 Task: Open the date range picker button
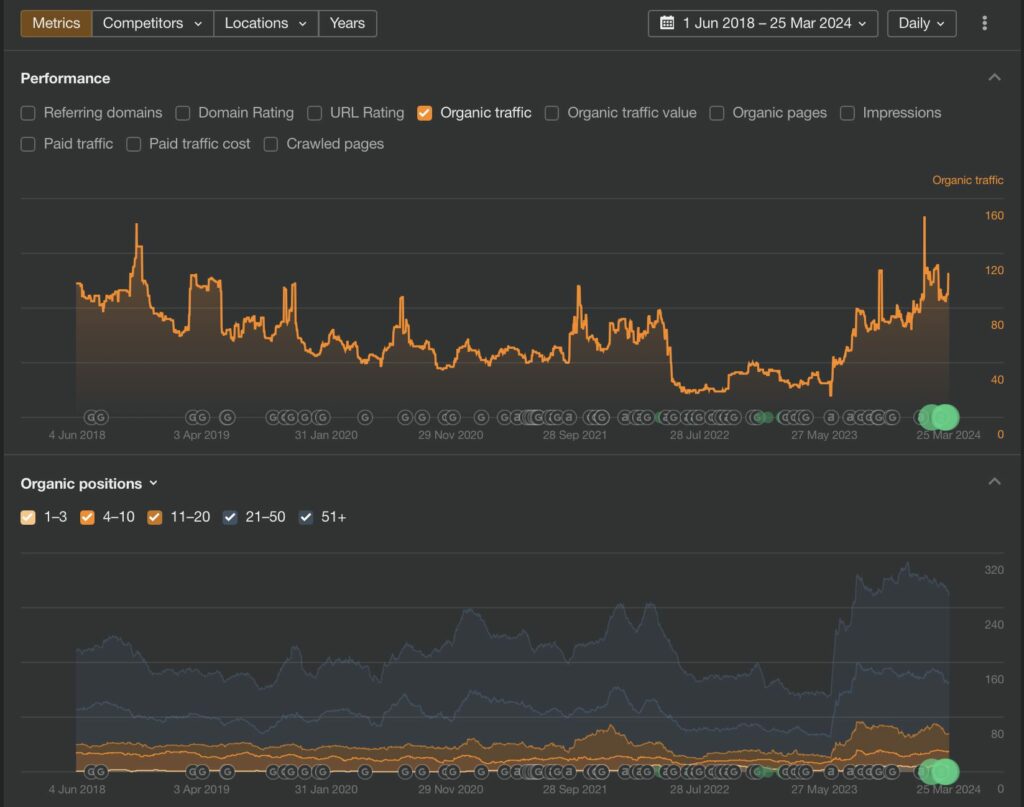763,23
